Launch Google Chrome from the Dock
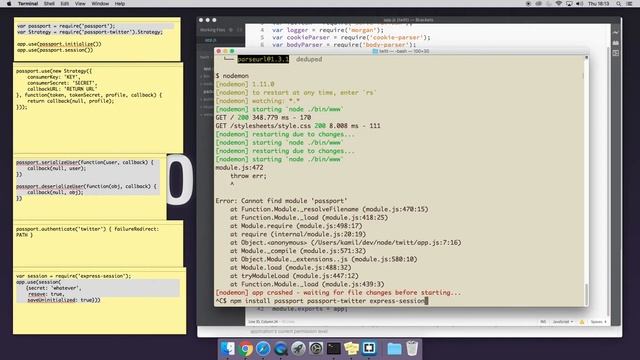 tap(246, 349)
